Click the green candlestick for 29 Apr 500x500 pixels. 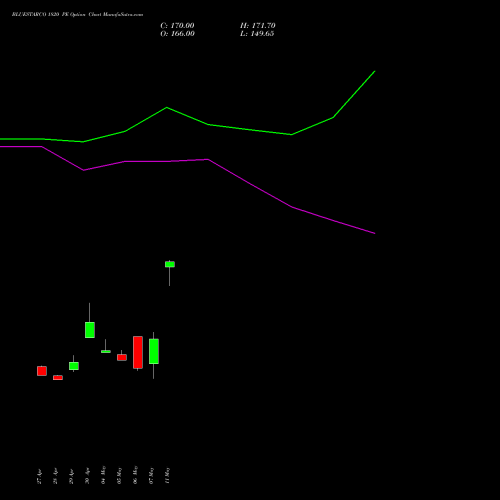click(74, 366)
